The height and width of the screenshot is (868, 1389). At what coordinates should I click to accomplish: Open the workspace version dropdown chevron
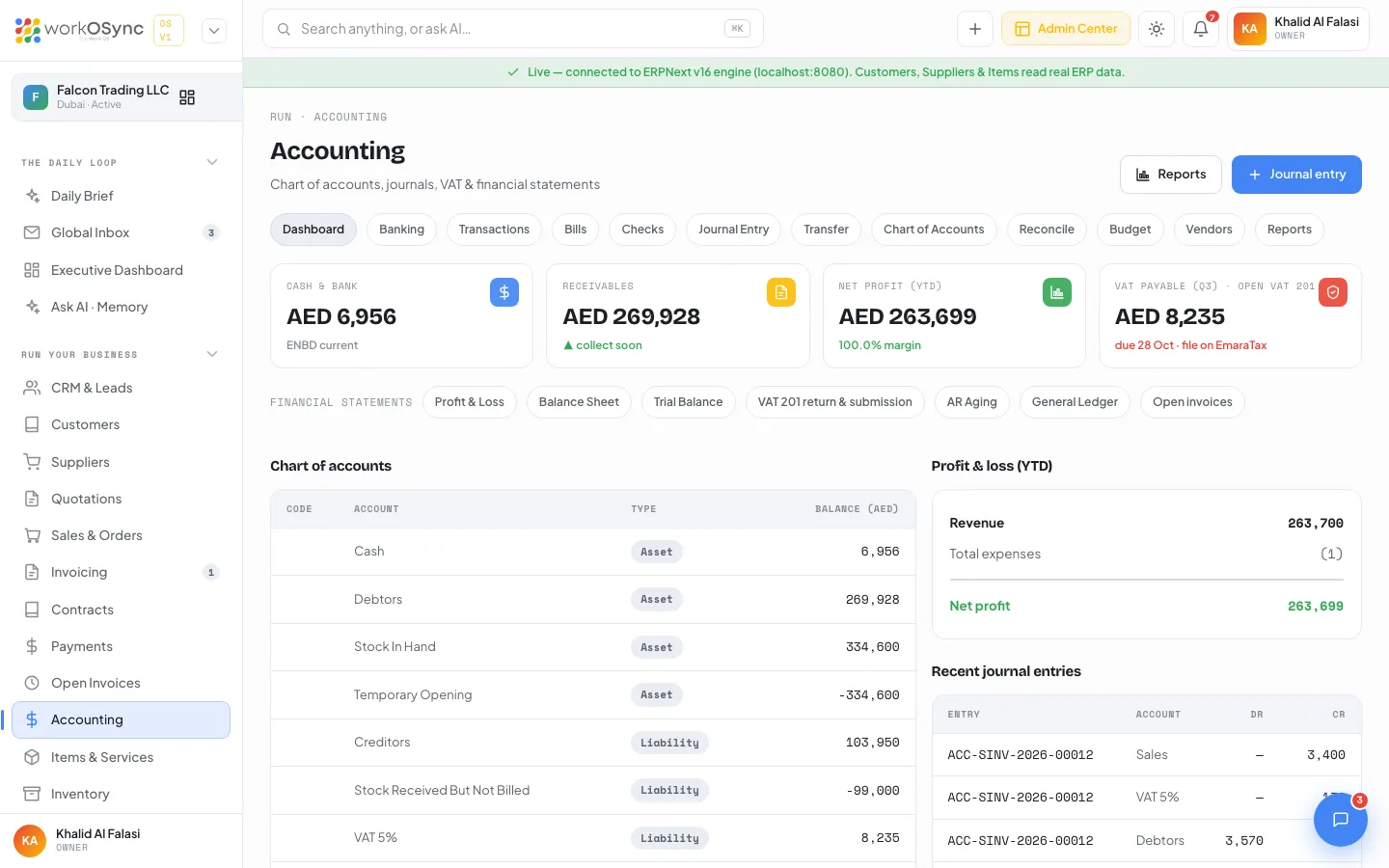pos(214,30)
